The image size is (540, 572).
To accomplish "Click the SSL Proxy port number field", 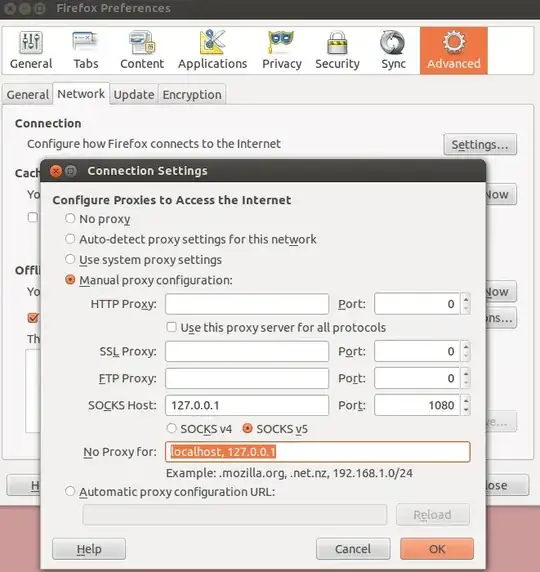I will [417, 351].
